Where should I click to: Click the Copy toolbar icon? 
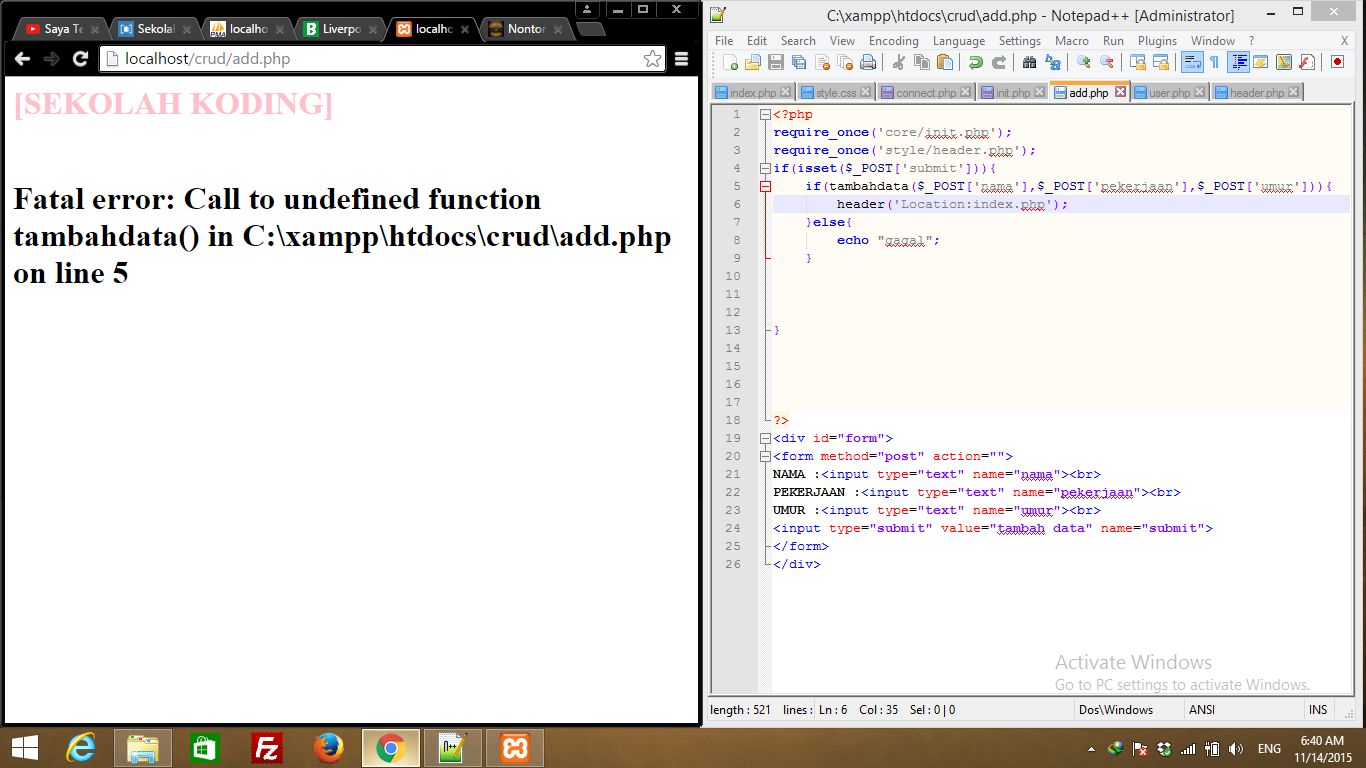tap(921, 62)
